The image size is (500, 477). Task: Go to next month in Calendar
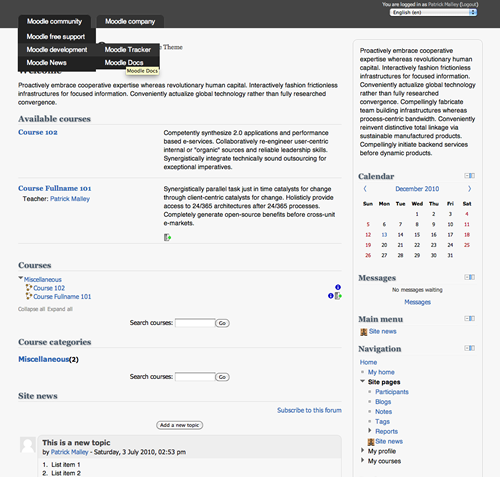(x=469, y=189)
